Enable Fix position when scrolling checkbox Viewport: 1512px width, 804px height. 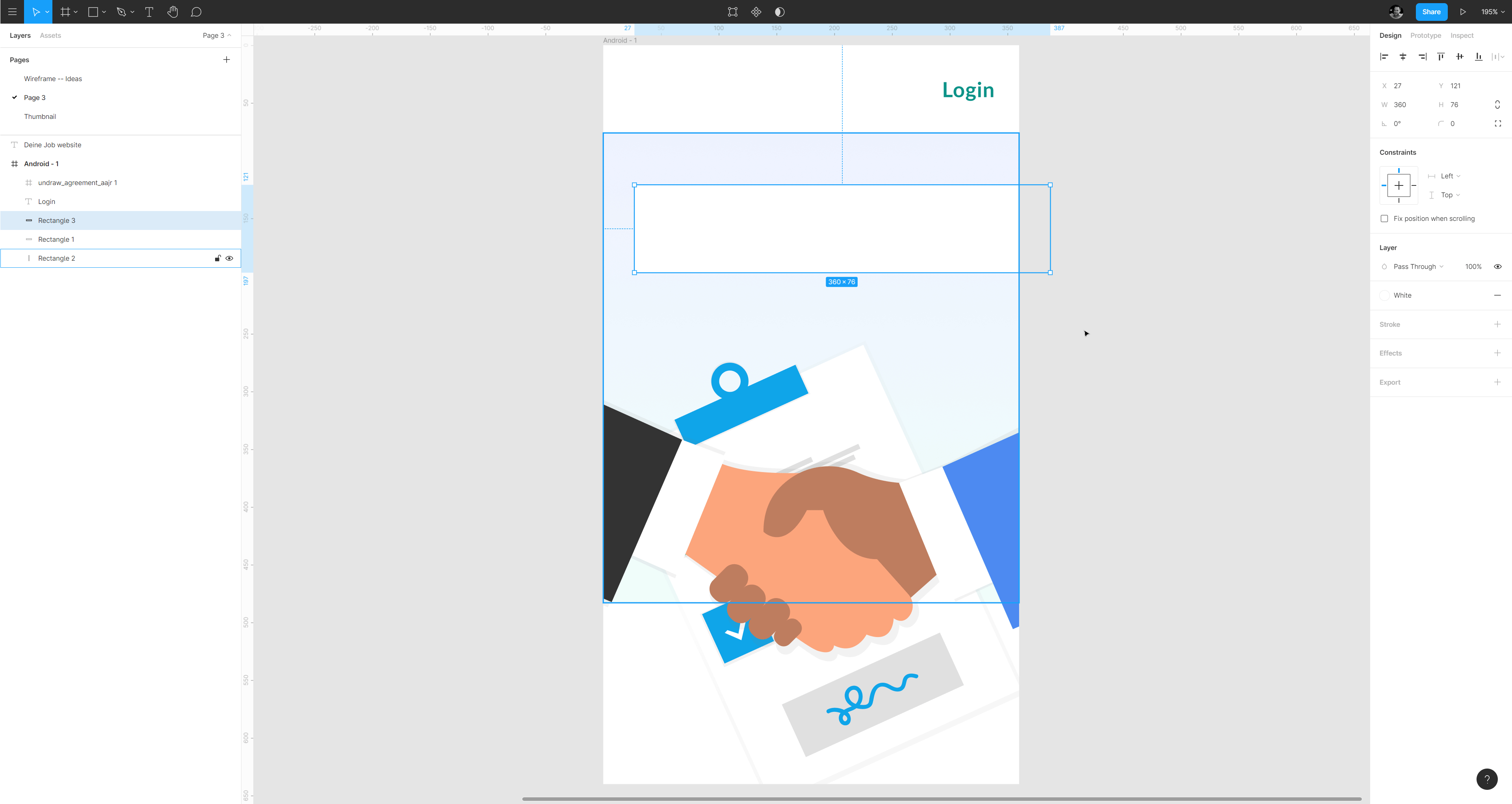pos(1384,218)
